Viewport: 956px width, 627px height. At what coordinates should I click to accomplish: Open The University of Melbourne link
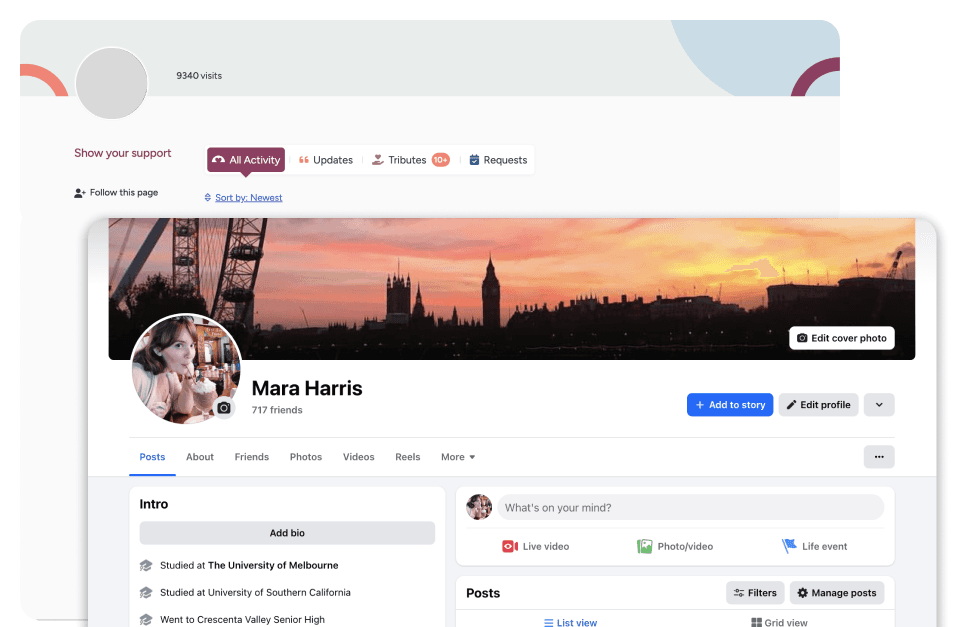[273, 565]
